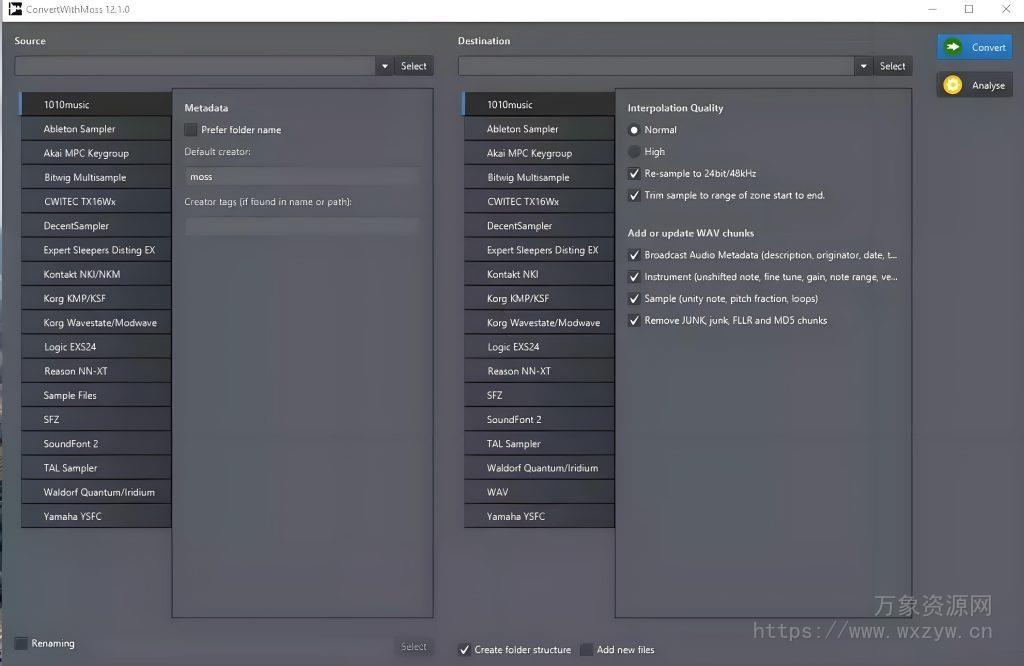
Task: Enable the Prefer folder name checkbox
Action: 190,129
